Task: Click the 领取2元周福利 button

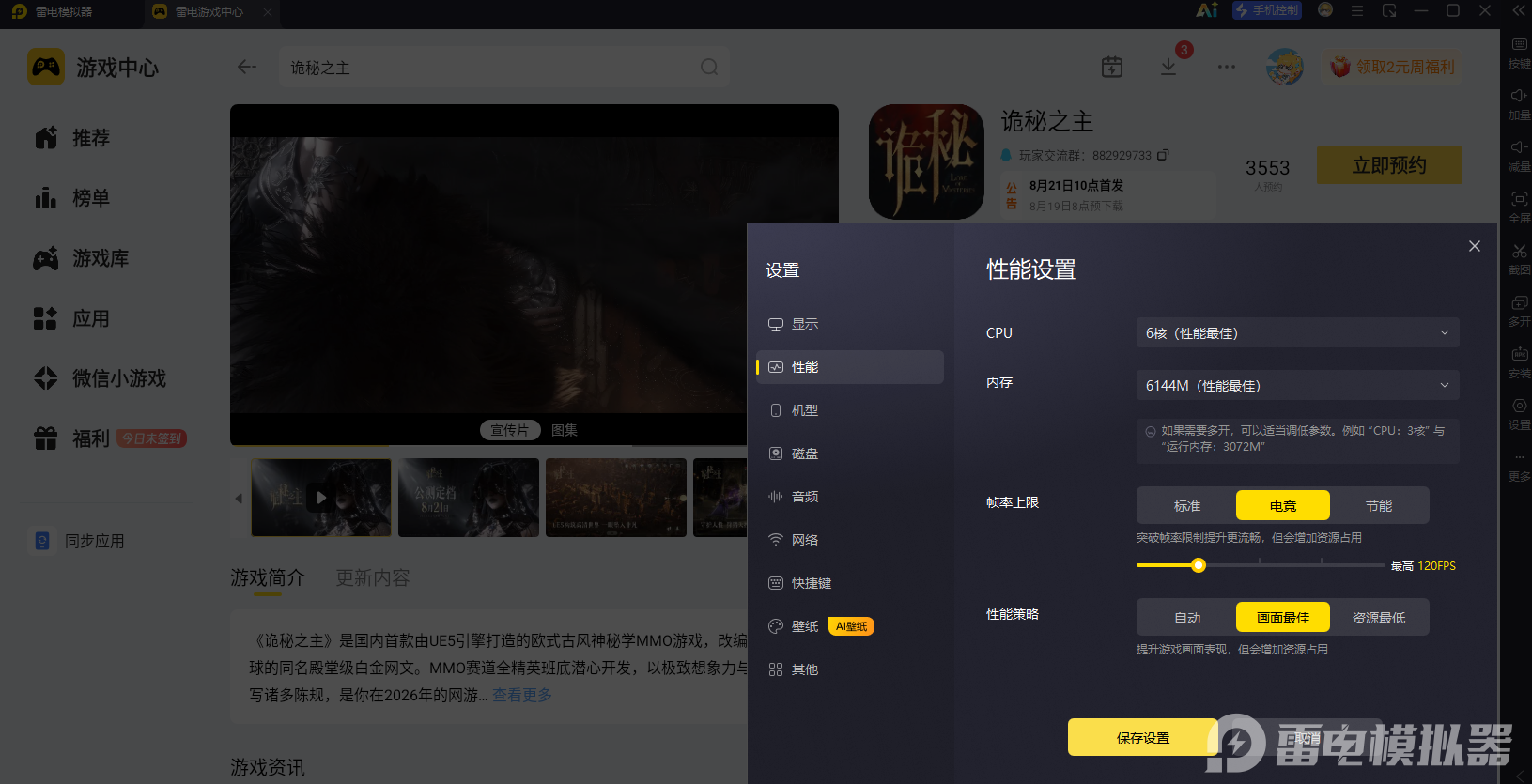Action: coord(1392,67)
